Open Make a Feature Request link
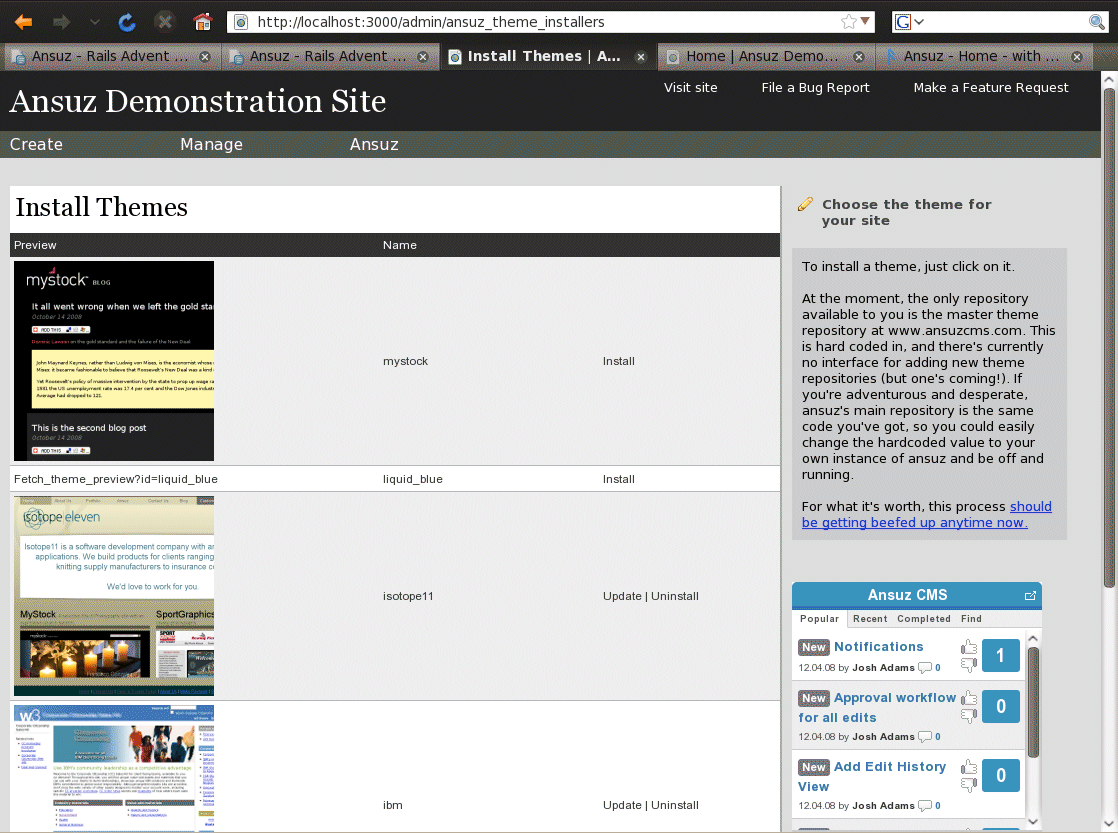1118x833 pixels. click(x=991, y=88)
